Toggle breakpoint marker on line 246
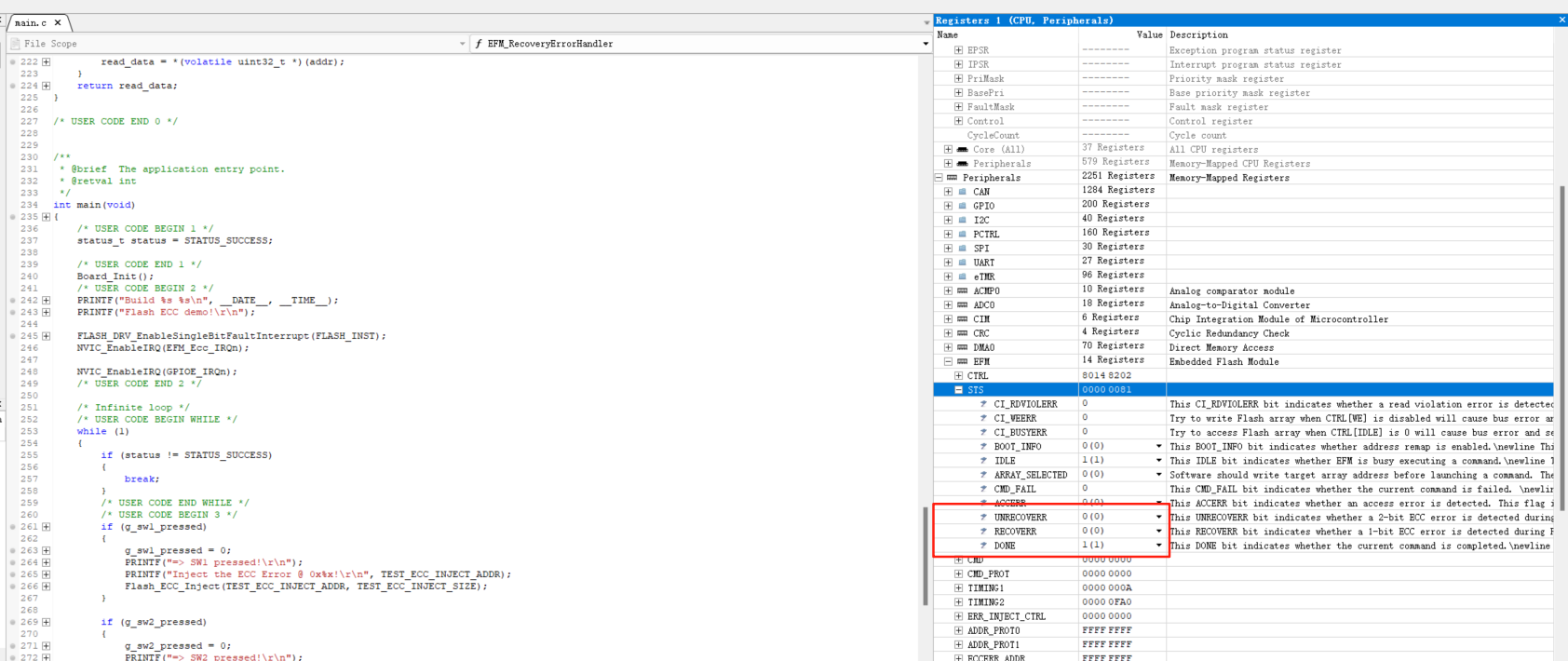Image resolution: width=1568 pixels, height=661 pixels. click(12, 348)
